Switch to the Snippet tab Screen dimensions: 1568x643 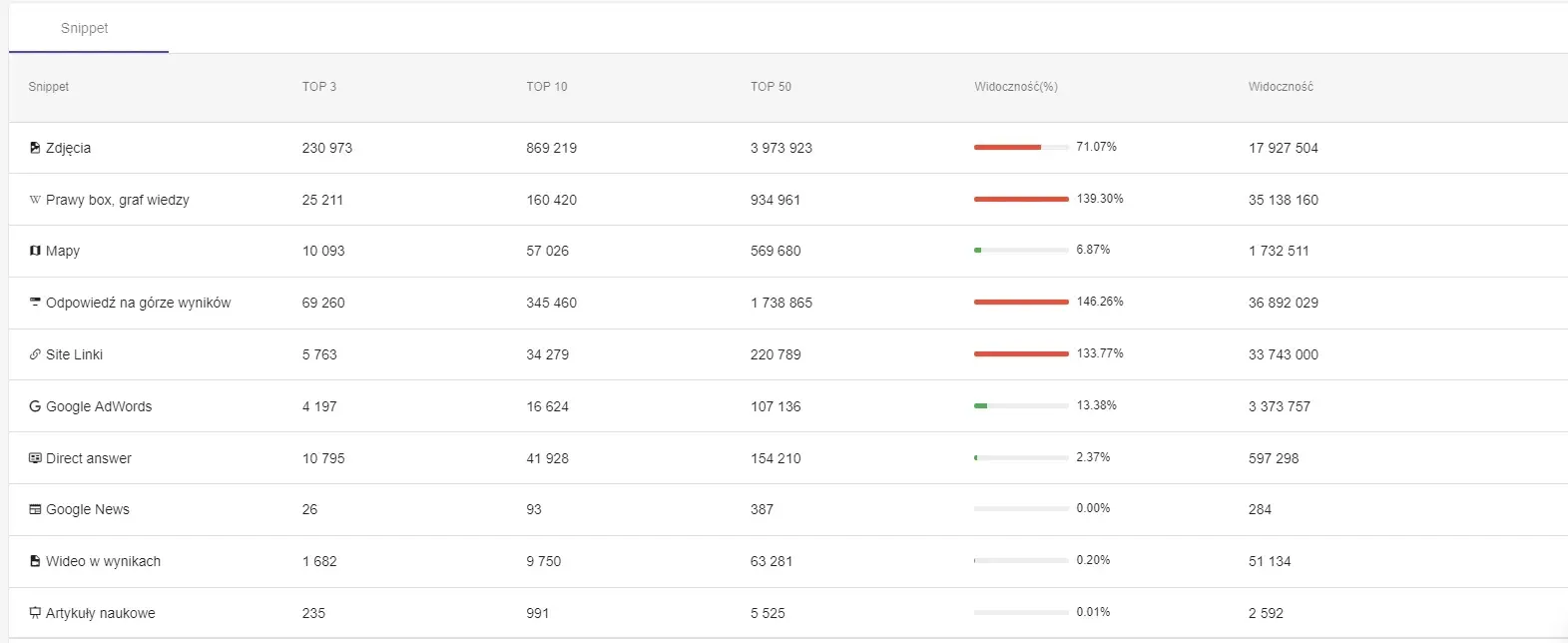pyautogui.click(x=85, y=28)
